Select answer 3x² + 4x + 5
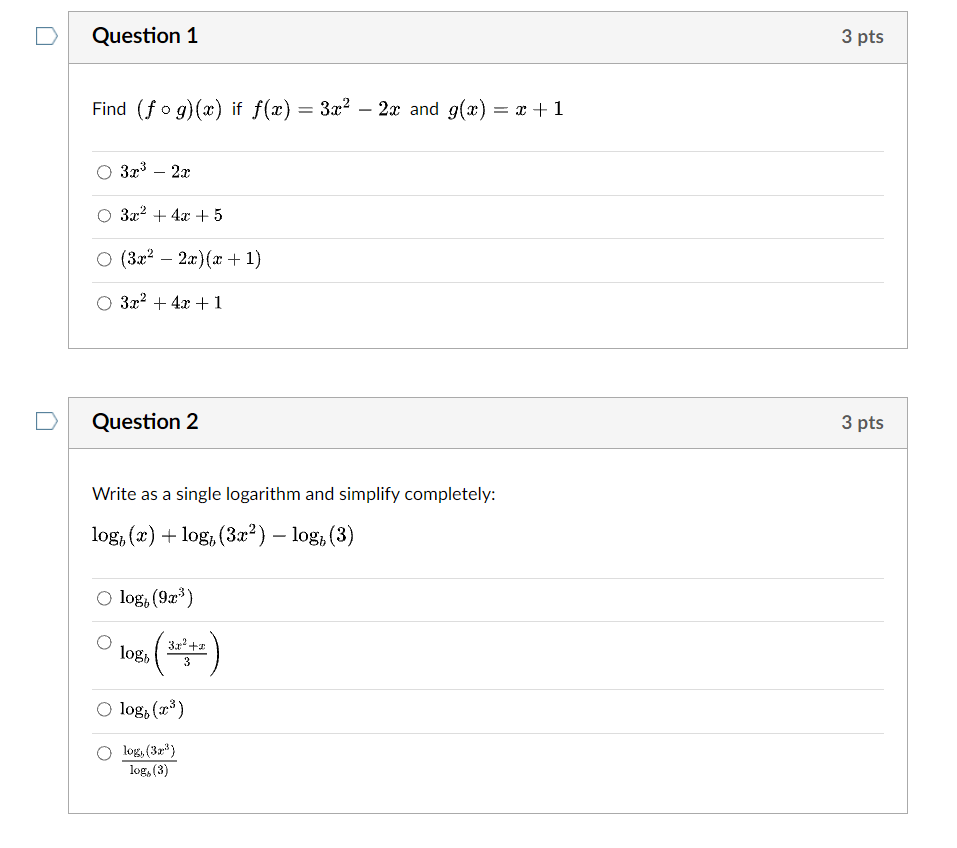957x848 pixels. 104,215
